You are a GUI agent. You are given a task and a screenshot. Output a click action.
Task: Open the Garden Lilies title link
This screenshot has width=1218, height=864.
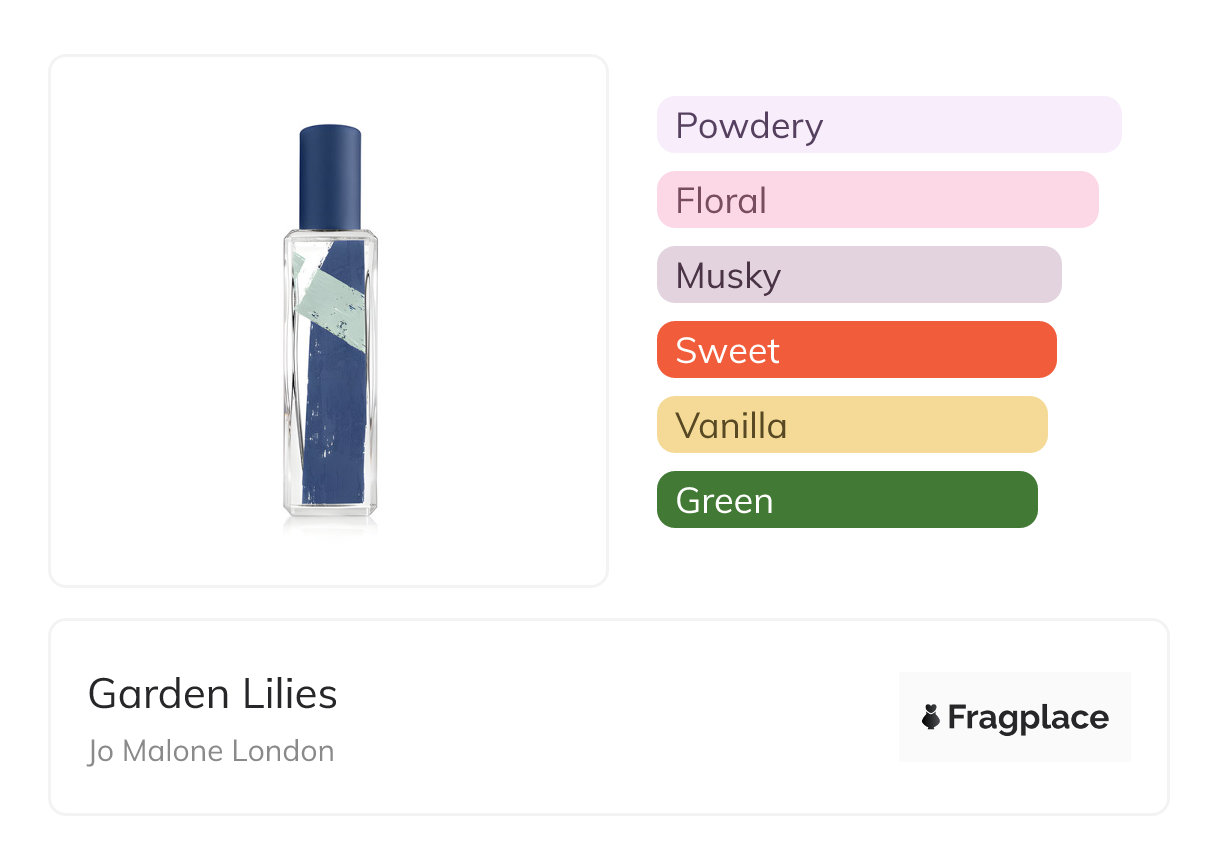click(213, 693)
